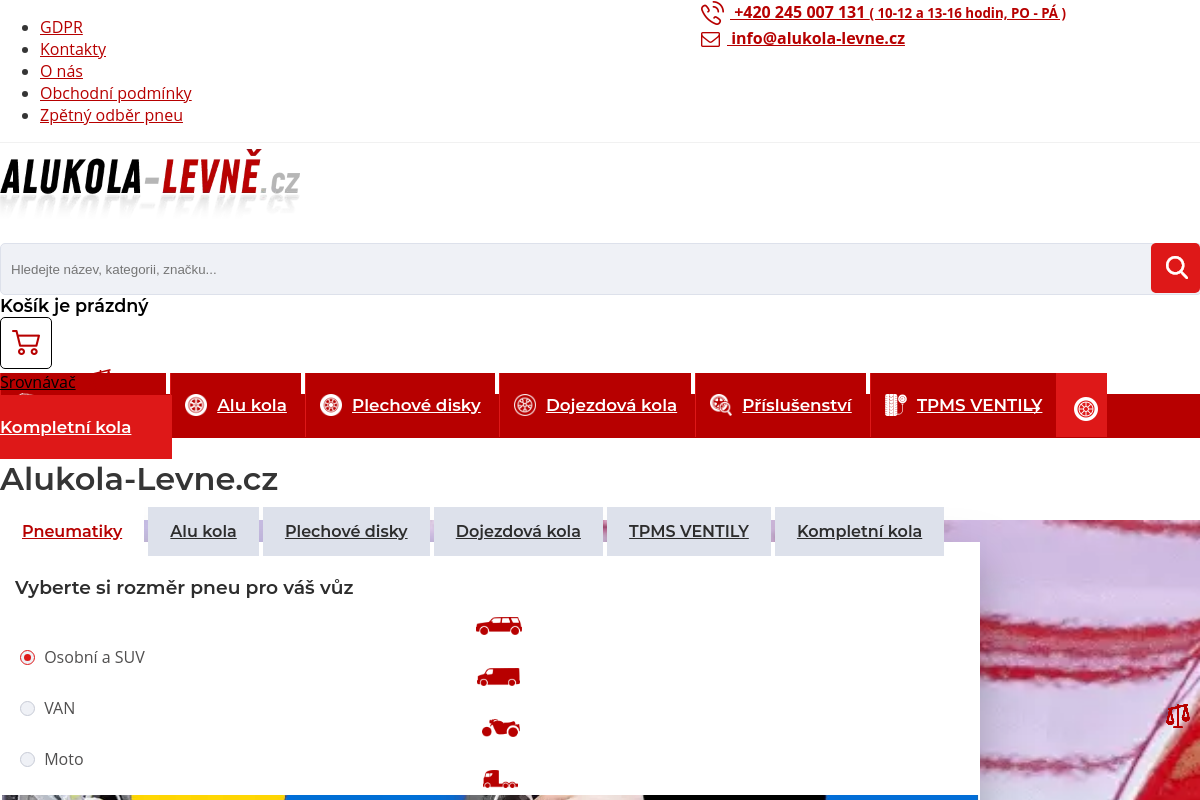
Task: Open the shopping cart icon
Action: pyautogui.click(x=26, y=343)
